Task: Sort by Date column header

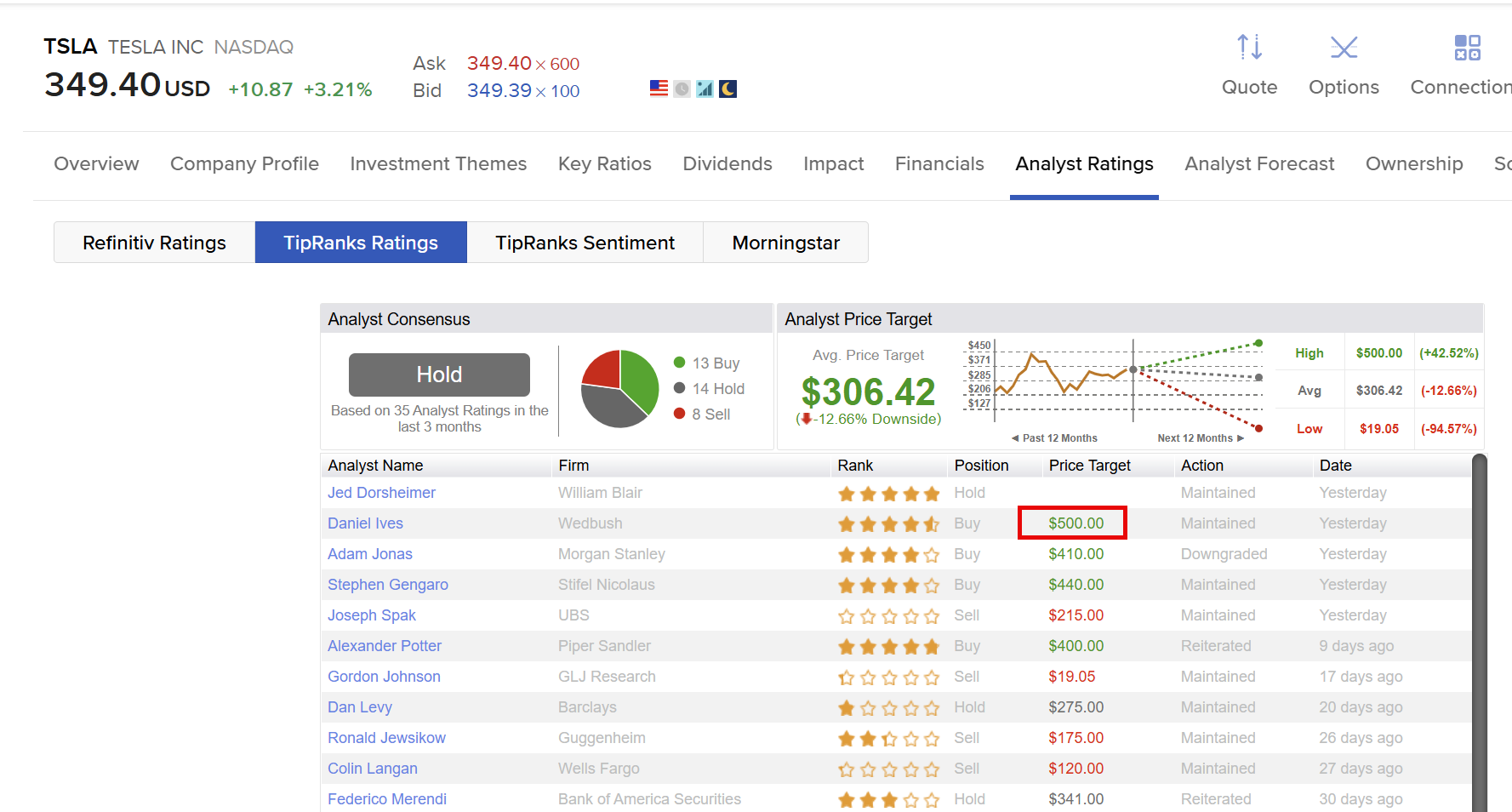Action: tap(1336, 466)
